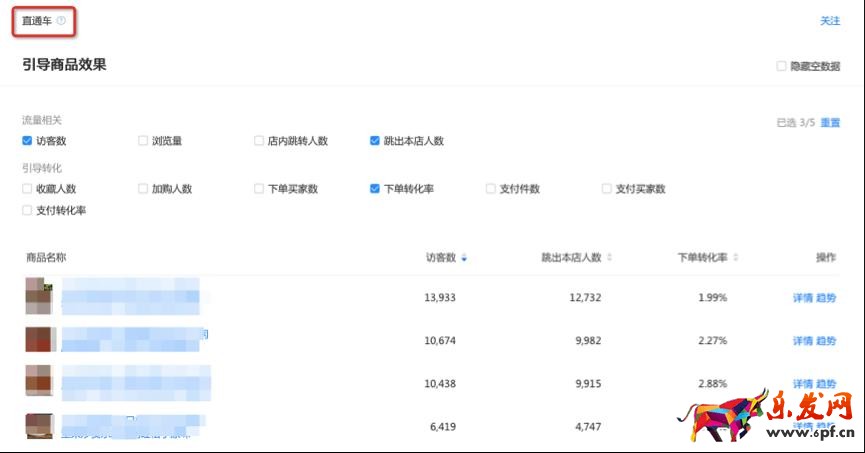This screenshot has height=453, width=865.
Task: Uncheck the 跳出本店人数 checkbox
Action: [x=375, y=141]
